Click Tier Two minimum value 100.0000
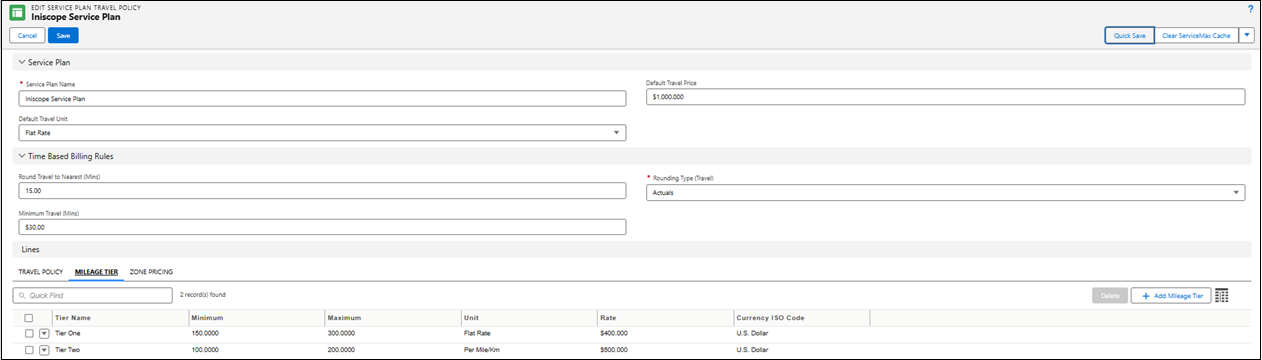Screen dimensions: 1262x360 (x=206, y=349)
